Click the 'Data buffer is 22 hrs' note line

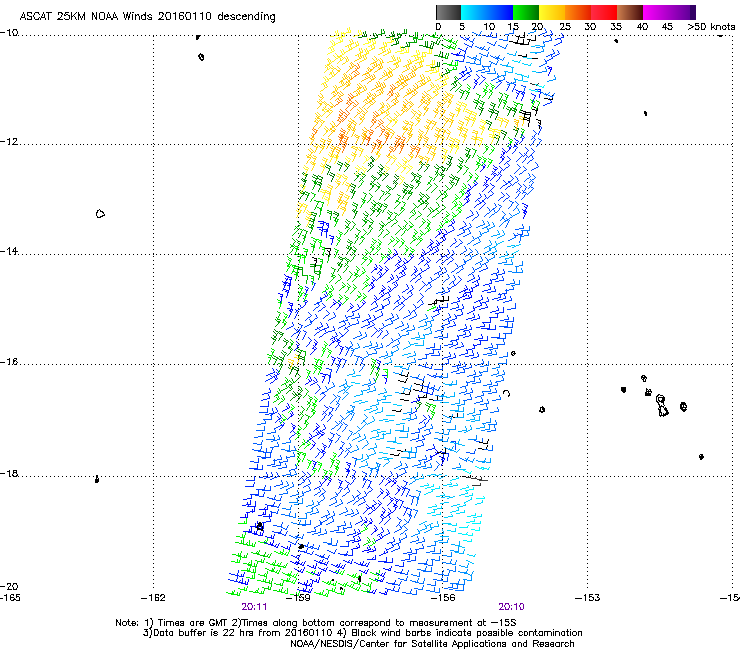tap(362, 633)
